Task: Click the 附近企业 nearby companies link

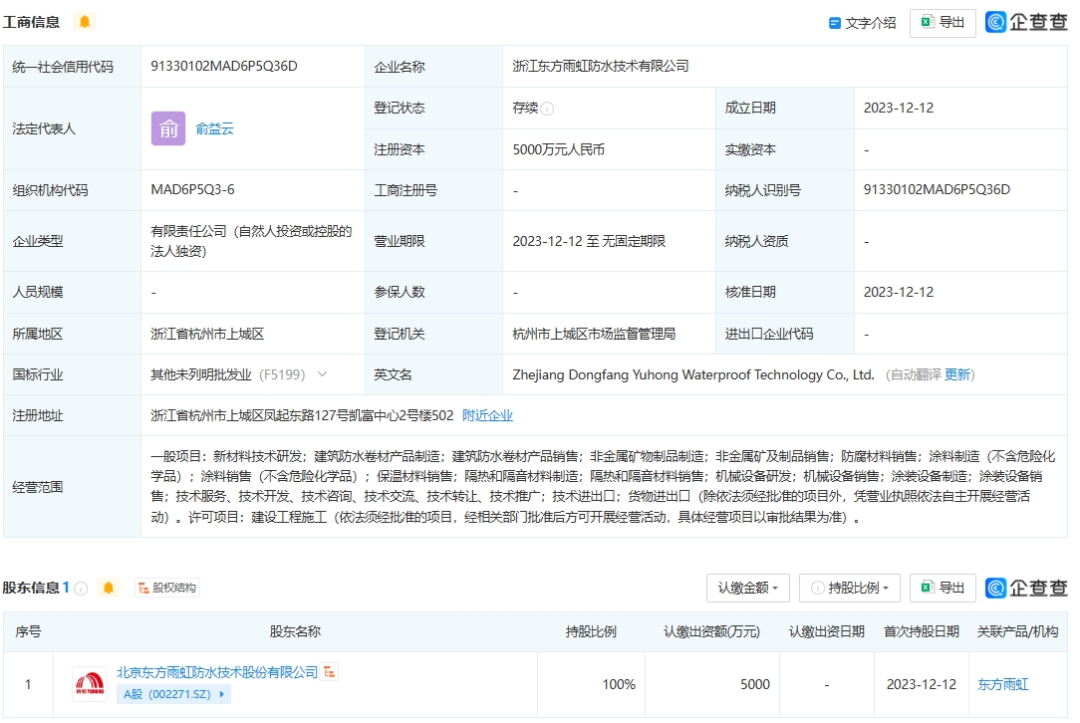Action: click(487, 415)
